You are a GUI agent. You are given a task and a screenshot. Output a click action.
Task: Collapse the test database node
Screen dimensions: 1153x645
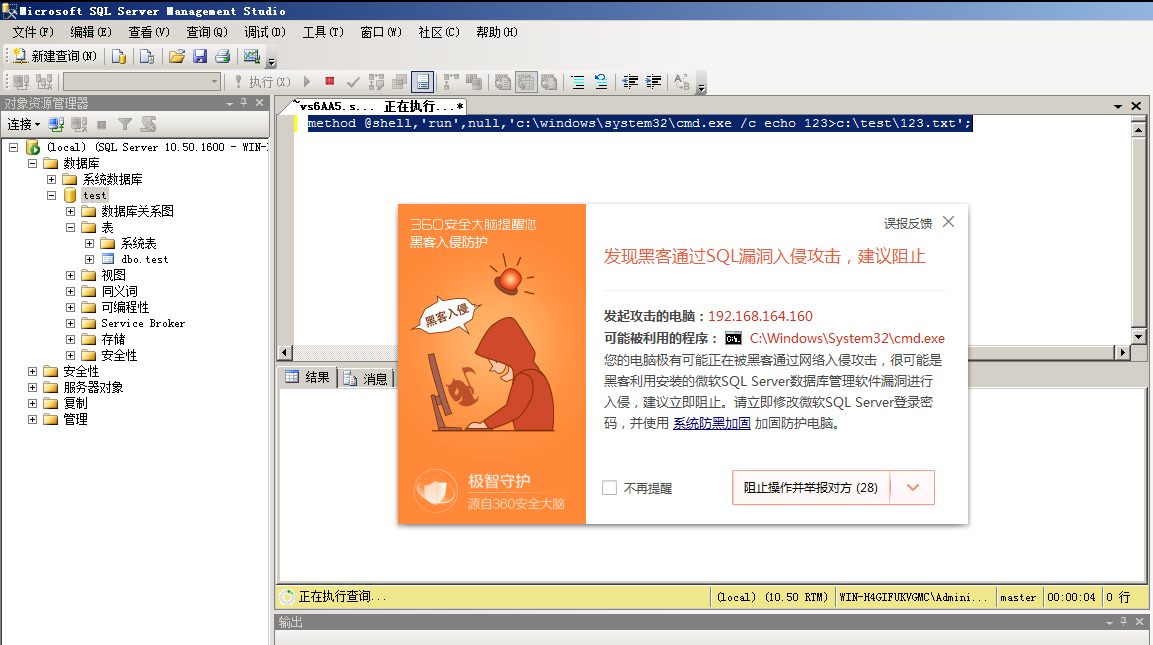point(51,196)
